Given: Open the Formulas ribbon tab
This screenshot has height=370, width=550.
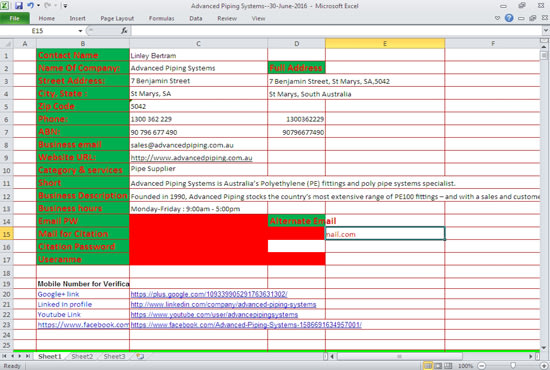Looking at the screenshot, I should click(161, 18).
